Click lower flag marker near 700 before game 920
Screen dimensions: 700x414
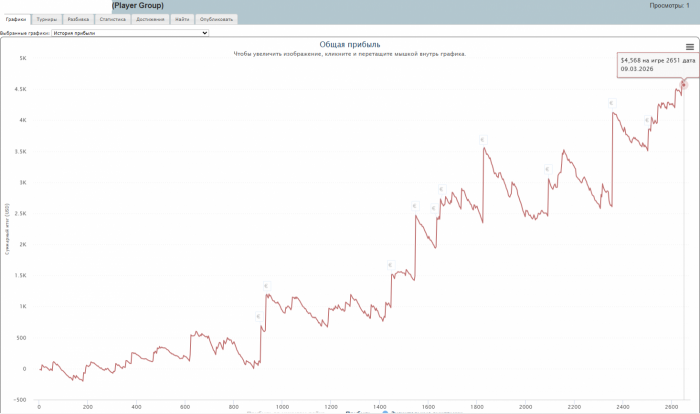258,317
